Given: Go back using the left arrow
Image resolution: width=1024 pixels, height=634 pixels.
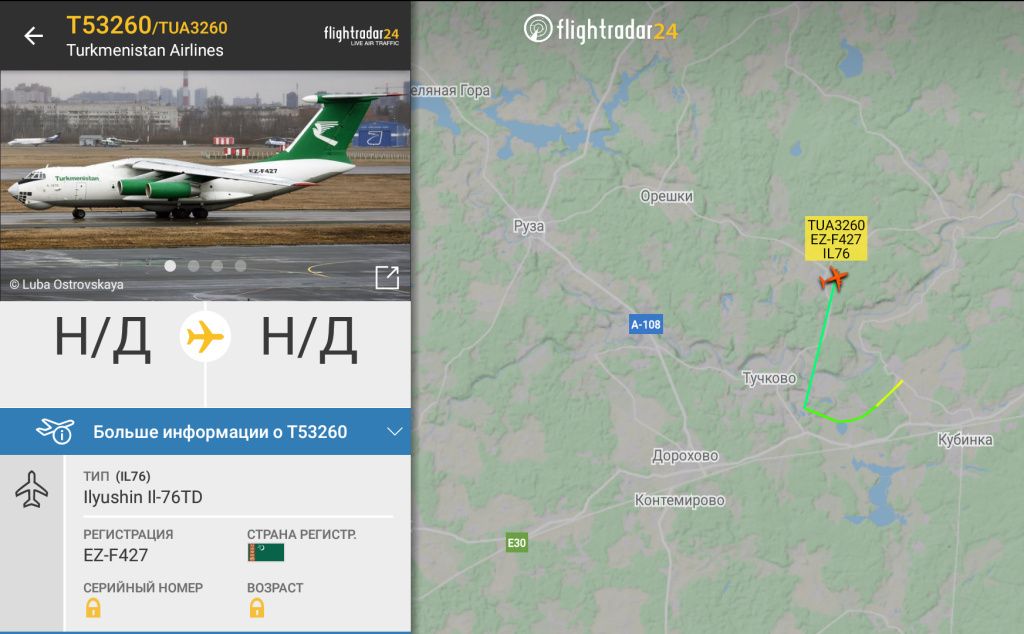Looking at the screenshot, I should click(33, 36).
